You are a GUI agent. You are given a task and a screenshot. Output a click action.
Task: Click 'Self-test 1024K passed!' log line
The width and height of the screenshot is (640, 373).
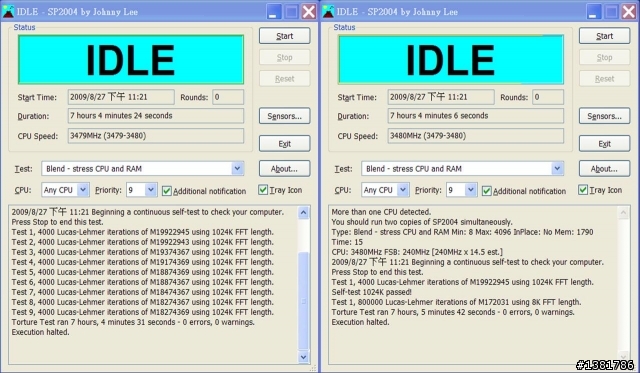[371, 292]
